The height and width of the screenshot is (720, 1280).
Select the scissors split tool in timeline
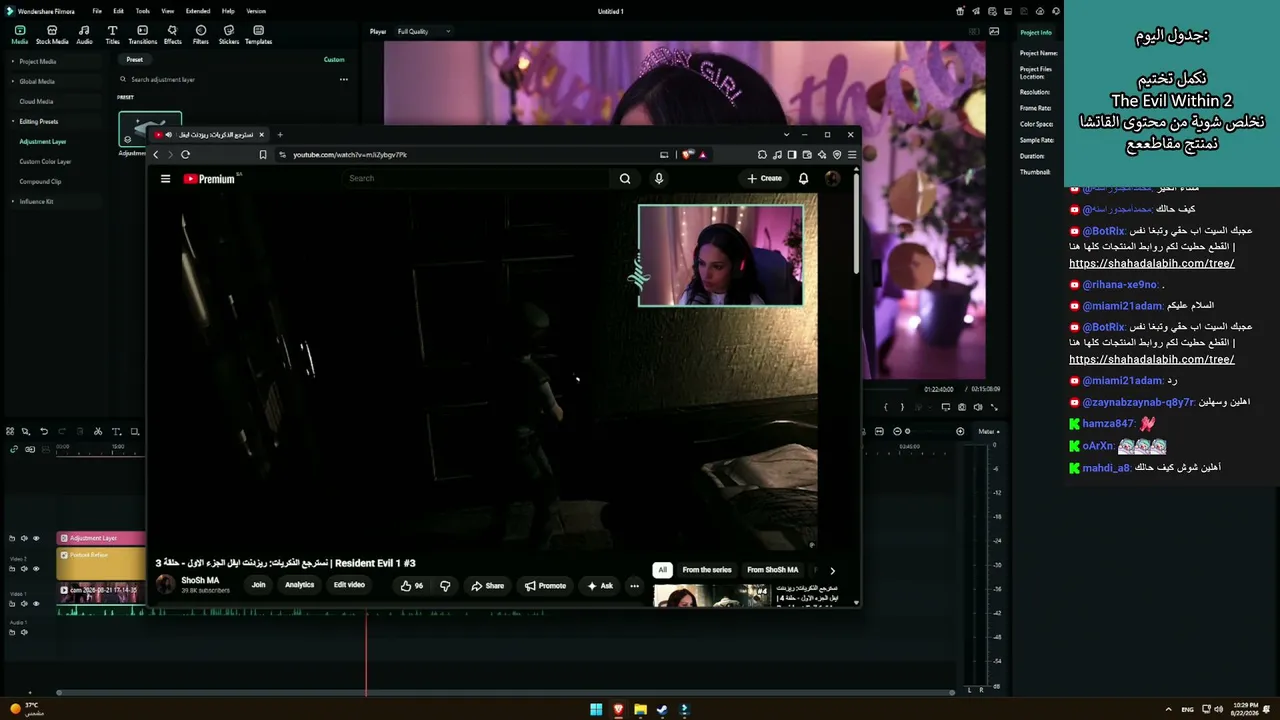[x=98, y=432]
